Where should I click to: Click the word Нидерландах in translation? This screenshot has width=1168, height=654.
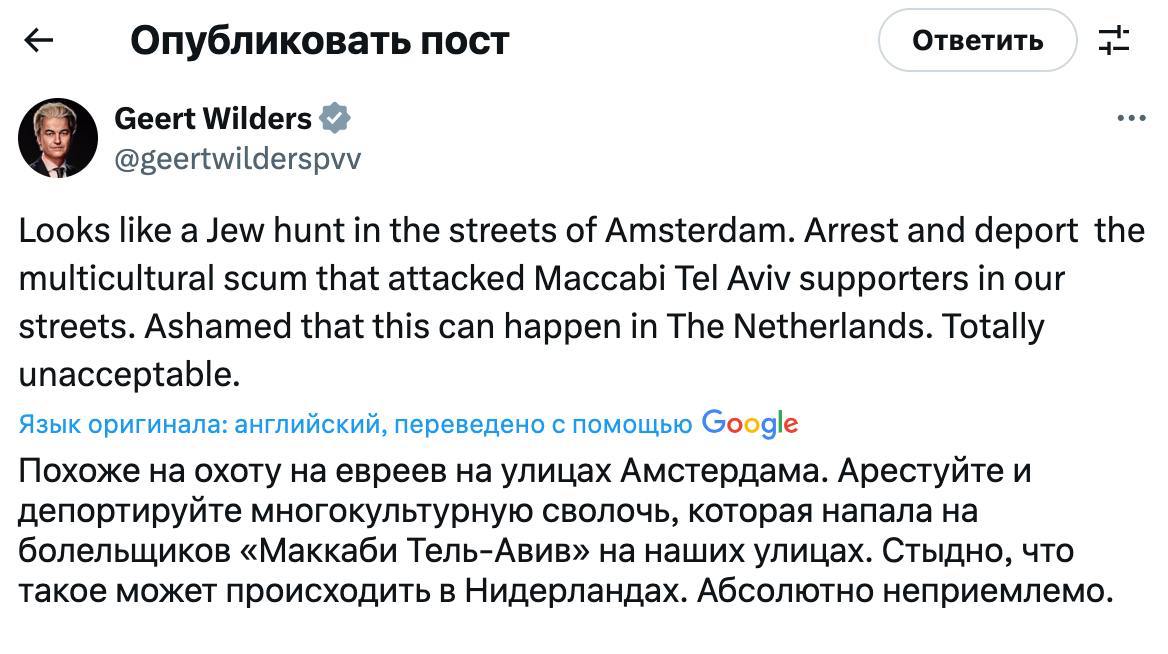pyautogui.click(x=575, y=591)
